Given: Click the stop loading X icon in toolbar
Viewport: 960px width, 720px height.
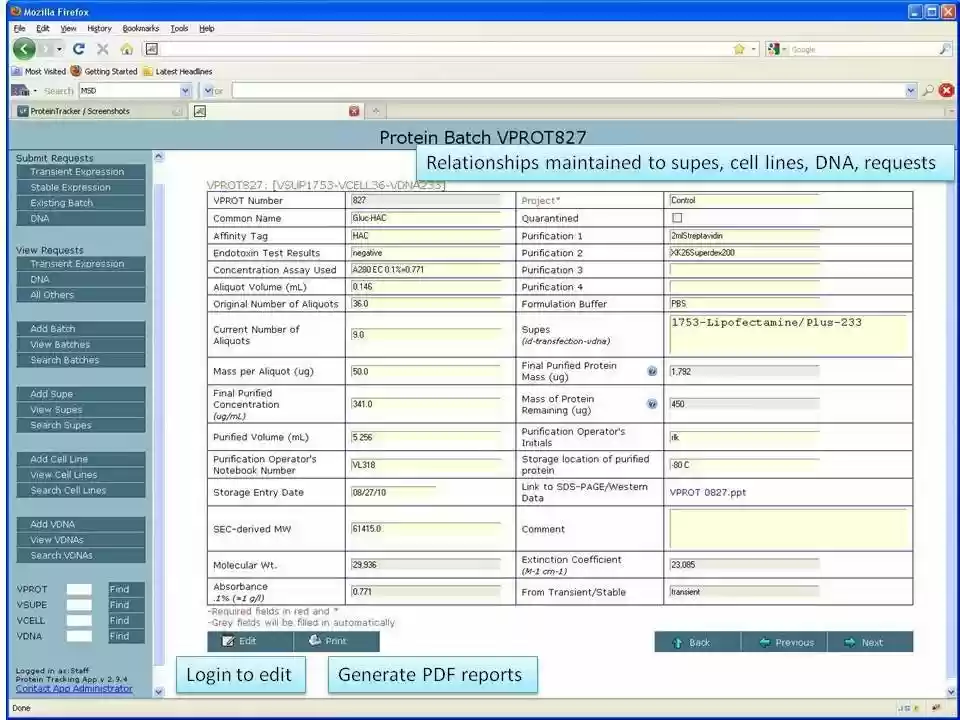Looking at the screenshot, I should pyautogui.click(x=100, y=47).
